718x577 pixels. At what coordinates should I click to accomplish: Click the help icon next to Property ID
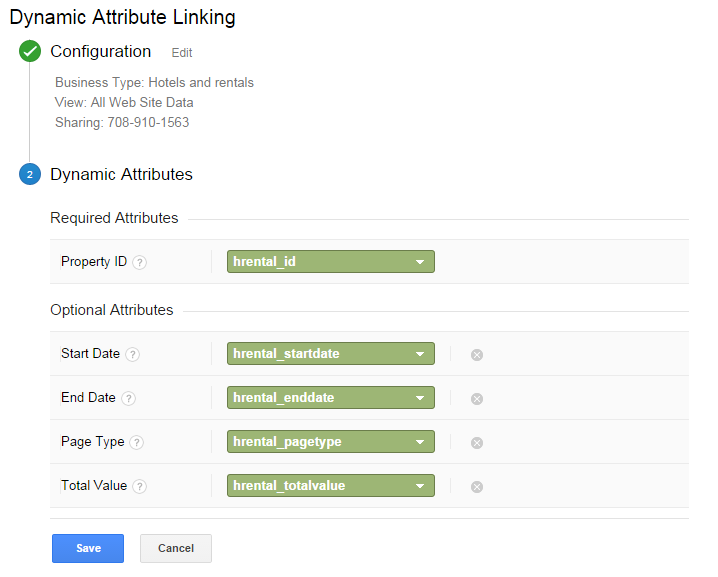[x=140, y=262]
